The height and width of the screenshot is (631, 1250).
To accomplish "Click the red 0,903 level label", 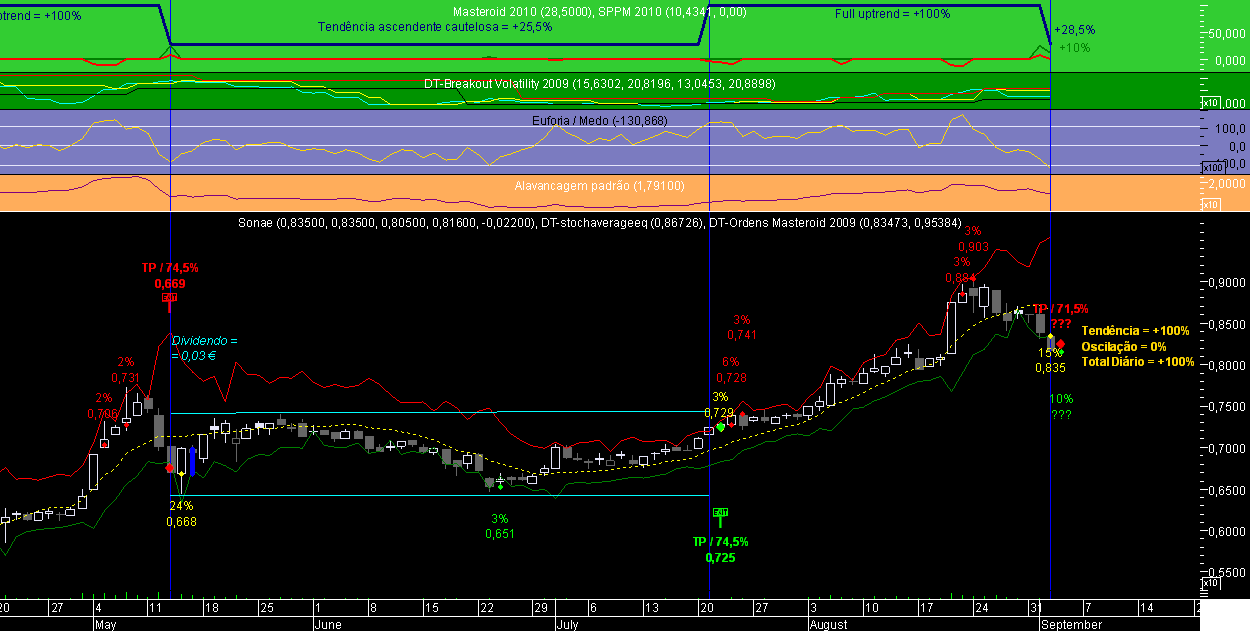I will pyautogui.click(x=973, y=246).
